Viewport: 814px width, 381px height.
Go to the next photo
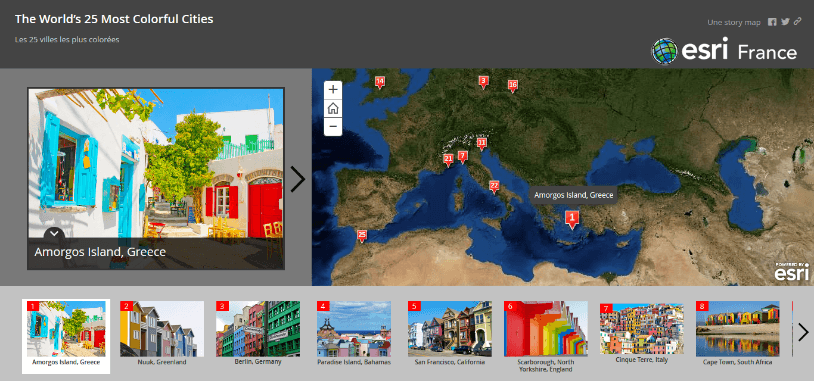point(297,179)
